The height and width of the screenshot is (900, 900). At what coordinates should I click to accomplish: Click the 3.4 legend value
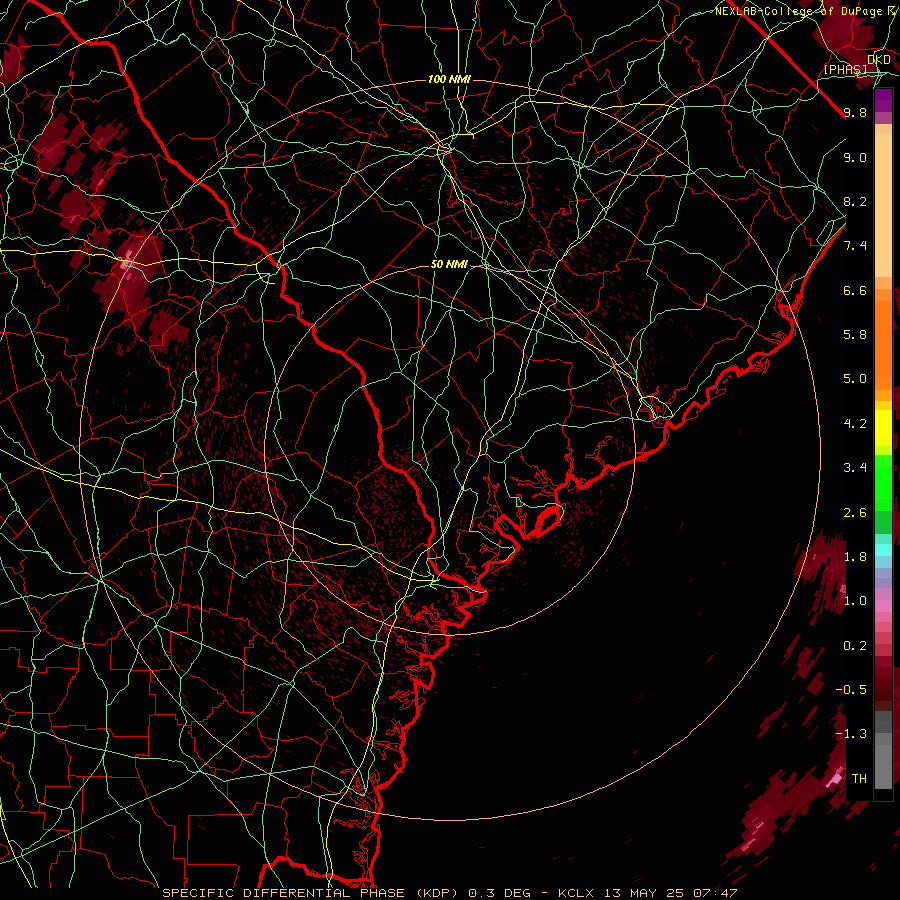[x=855, y=468]
